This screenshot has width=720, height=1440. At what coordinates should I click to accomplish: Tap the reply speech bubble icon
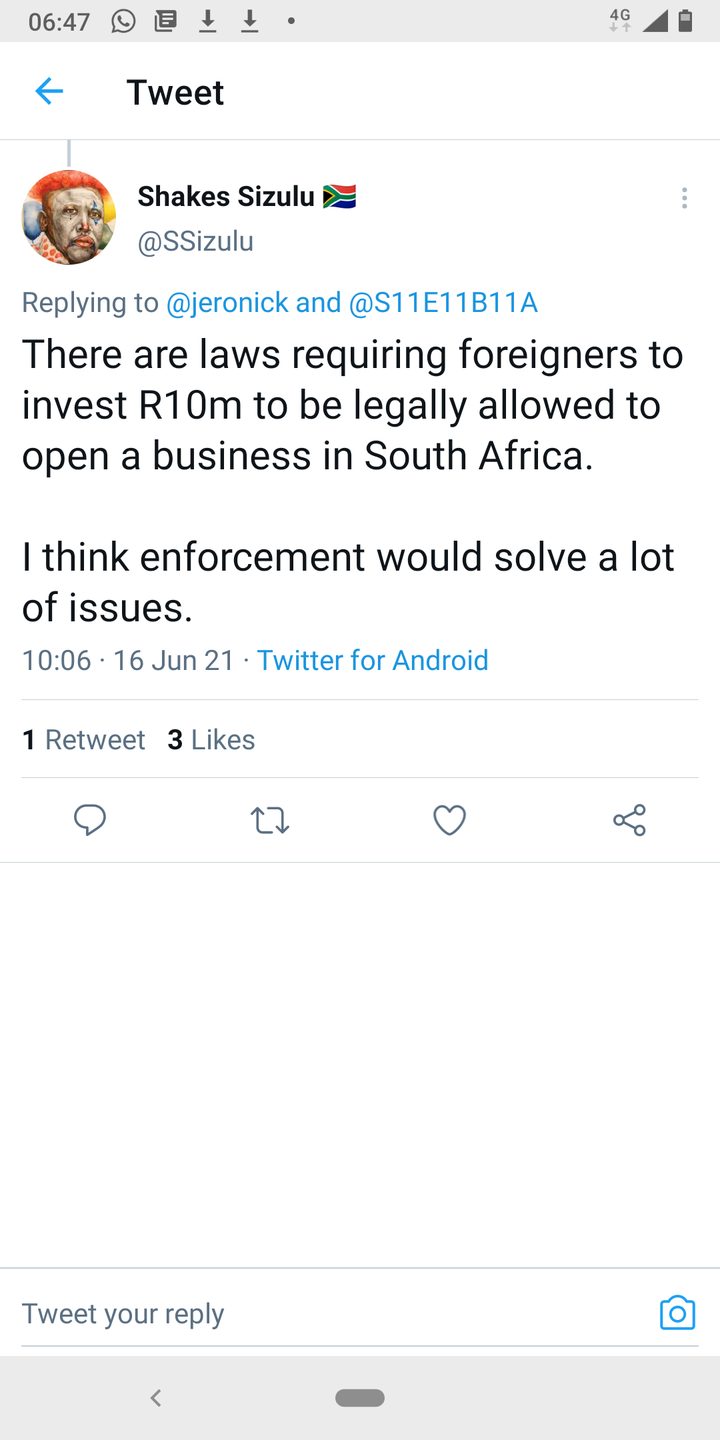[90, 821]
